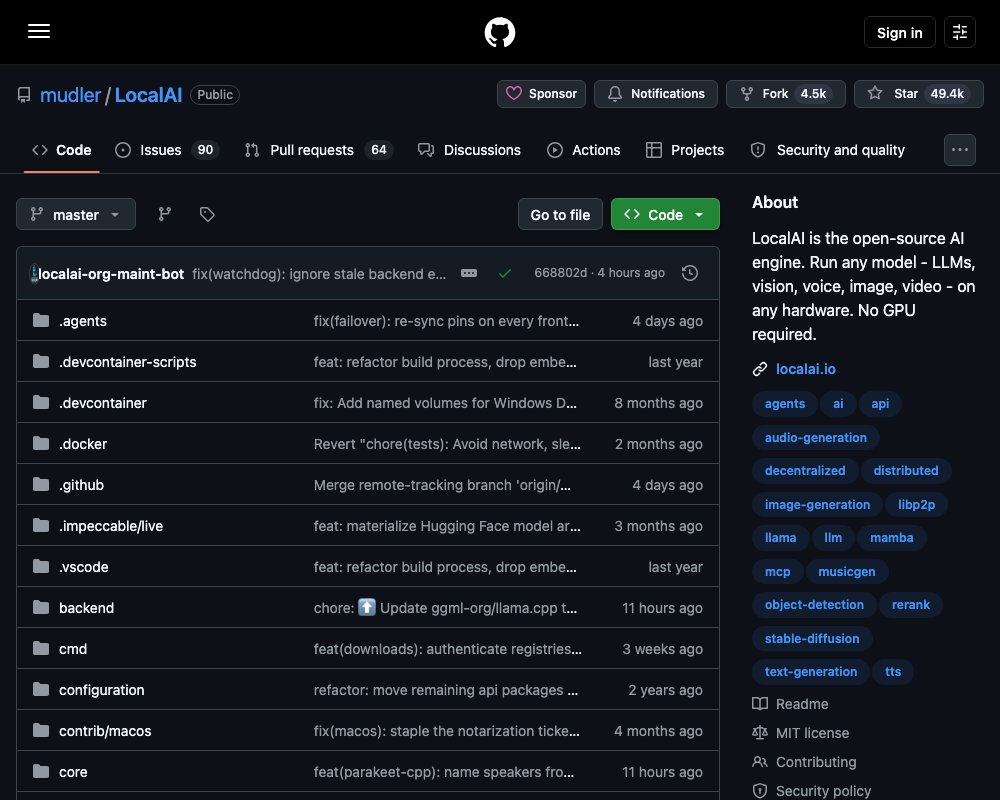The height and width of the screenshot is (800, 1000).
Task: Open the appearance settings icon beside Sign in
Action: pyautogui.click(x=959, y=32)
